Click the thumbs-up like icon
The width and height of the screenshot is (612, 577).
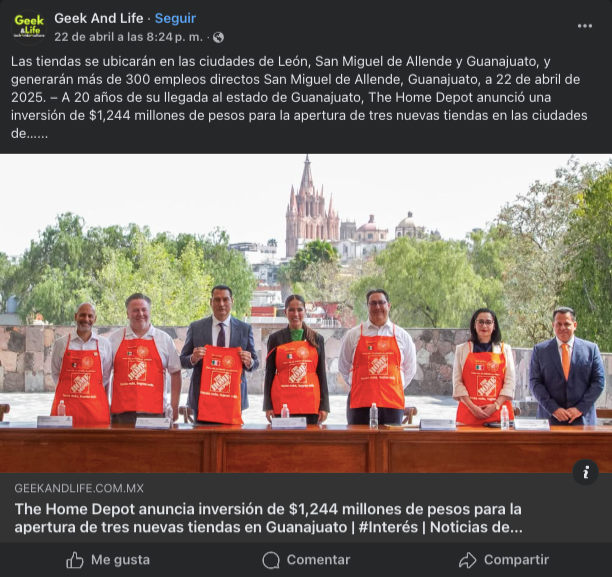(75, 560)
